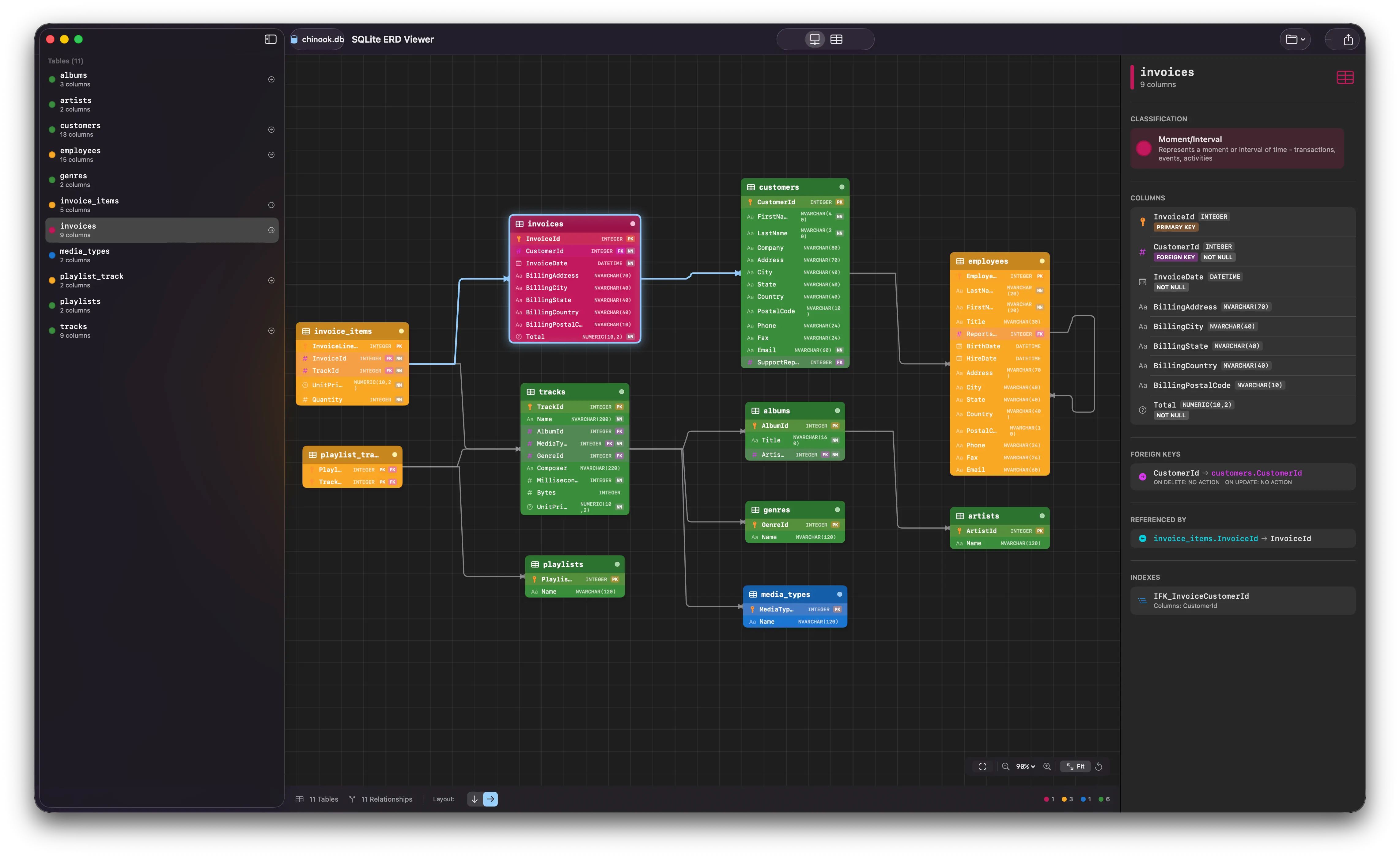Click key icon beside InvoiceId in invoices node
Screen dimensions: 1400x858
519,239
